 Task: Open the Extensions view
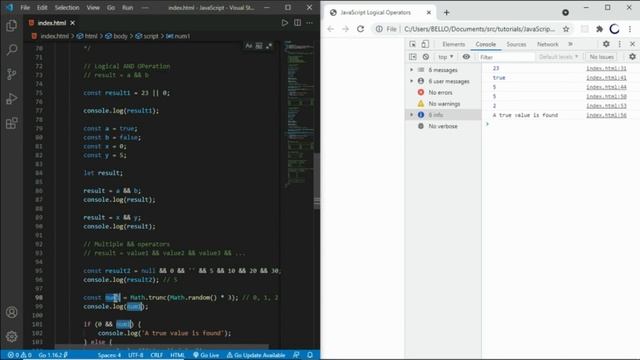11,123
